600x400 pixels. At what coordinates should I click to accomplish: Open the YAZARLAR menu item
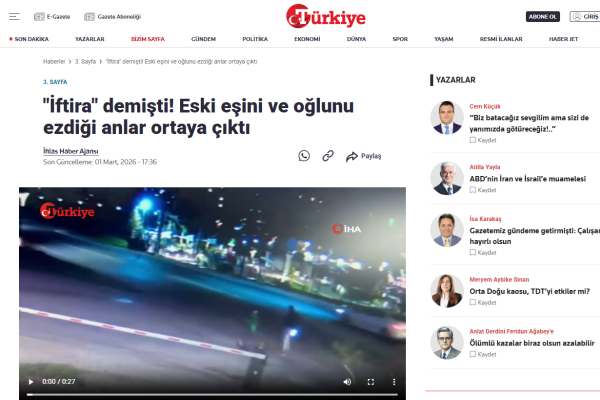[90, 39]
